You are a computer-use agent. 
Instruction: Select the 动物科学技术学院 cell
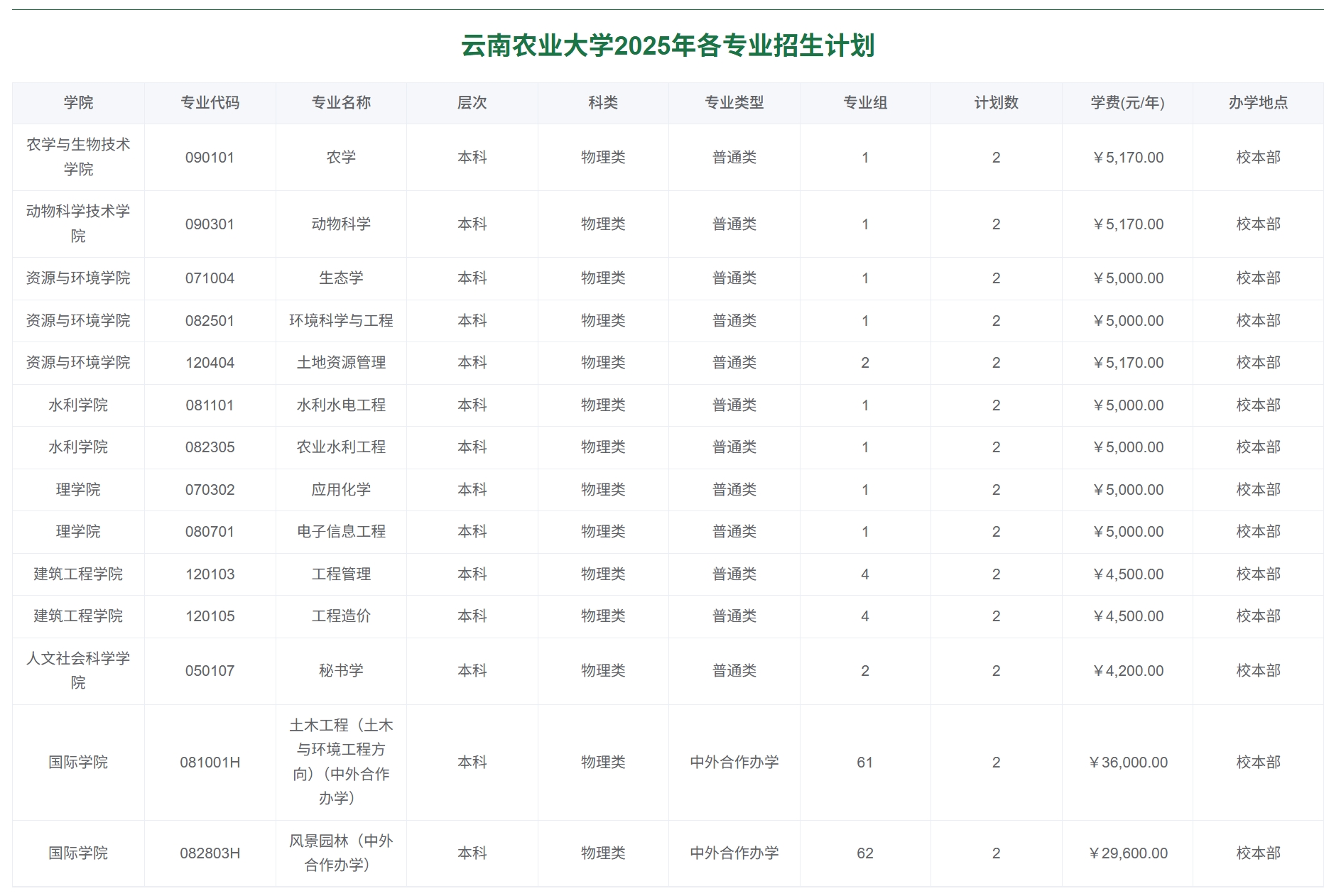click(78, 224)
